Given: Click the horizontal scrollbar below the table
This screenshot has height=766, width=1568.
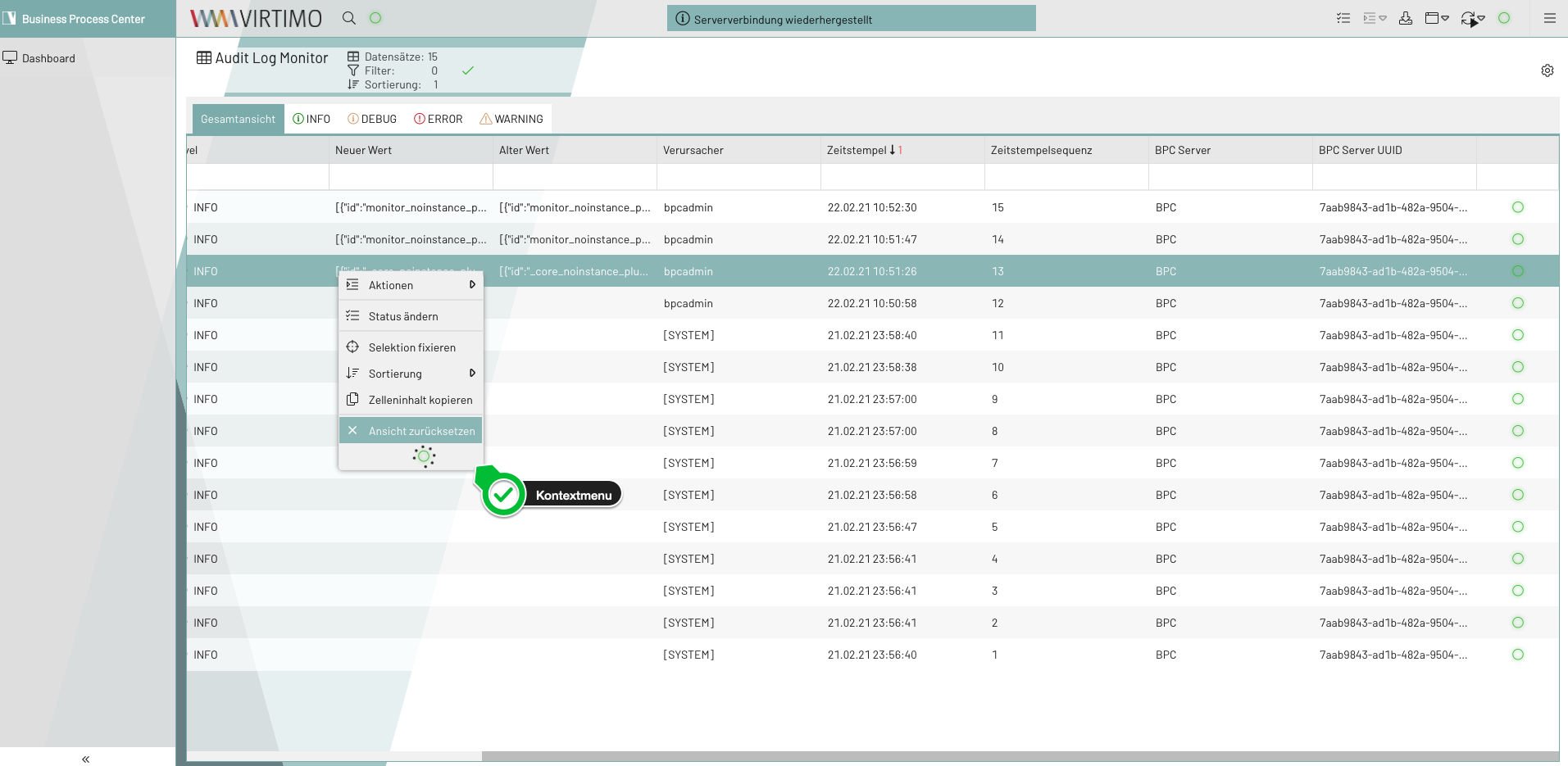Looking at the screenshot, I should [1020, 756].
